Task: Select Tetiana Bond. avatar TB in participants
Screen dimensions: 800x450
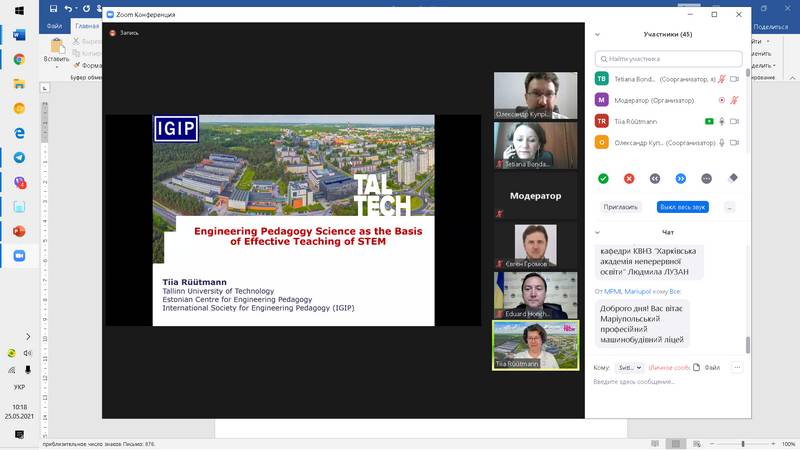Action: tap(602, 79)
